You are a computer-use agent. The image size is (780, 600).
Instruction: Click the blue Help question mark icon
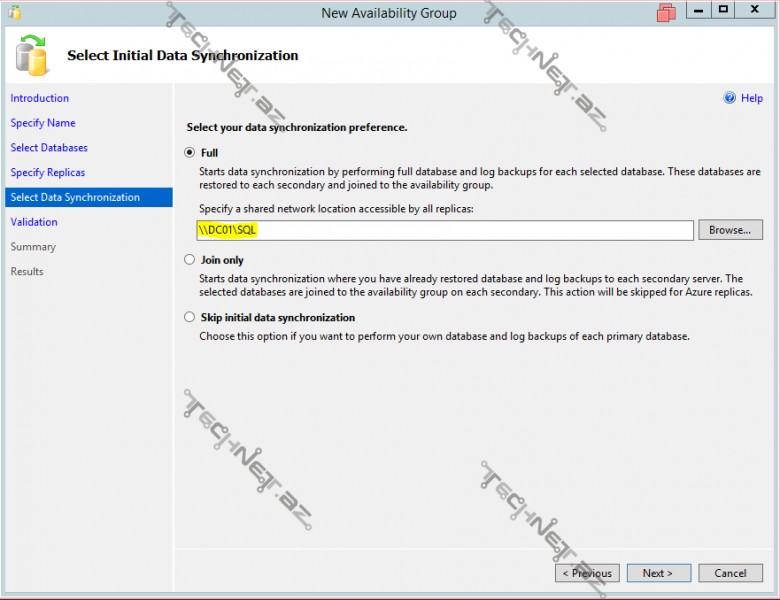[x=730, y=98]
